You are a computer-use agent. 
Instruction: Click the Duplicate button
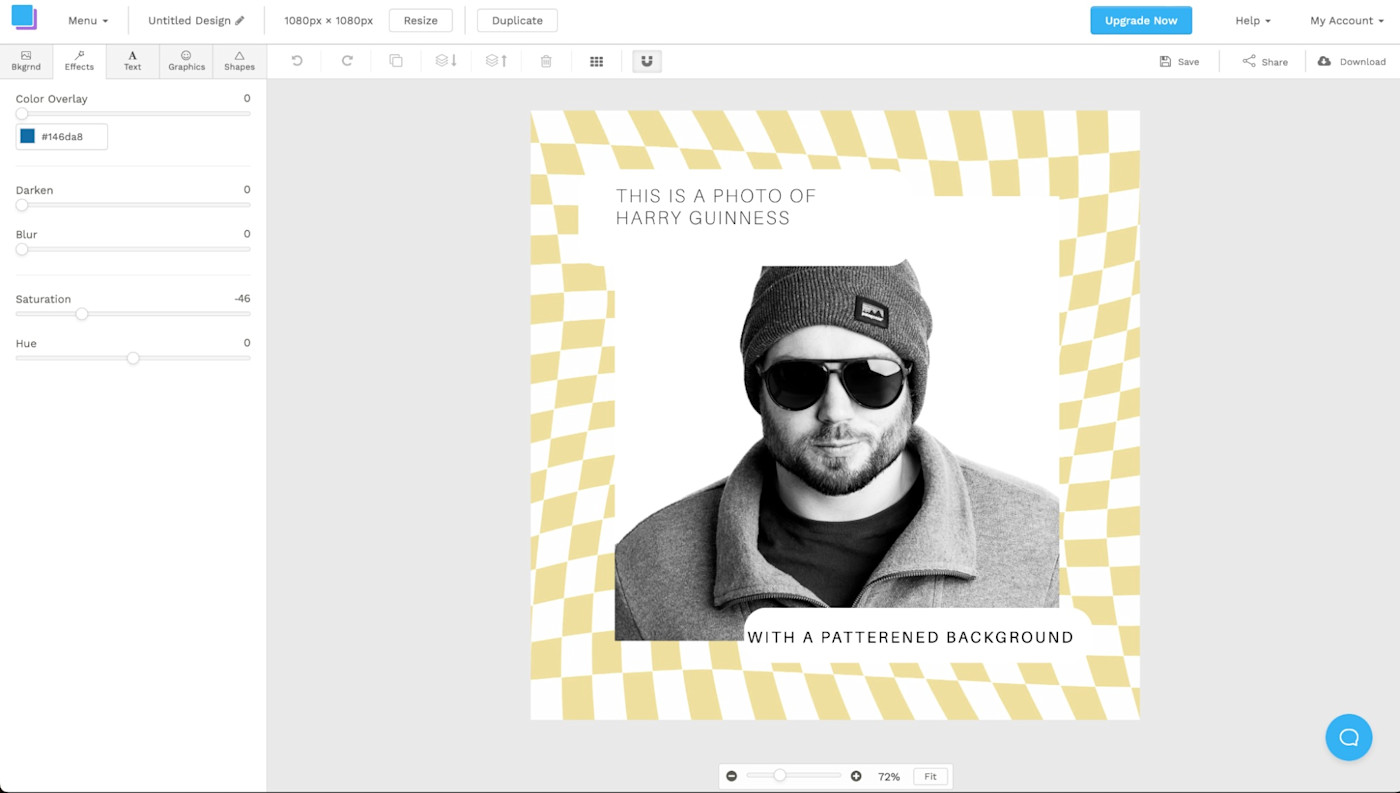pos(517,21)
